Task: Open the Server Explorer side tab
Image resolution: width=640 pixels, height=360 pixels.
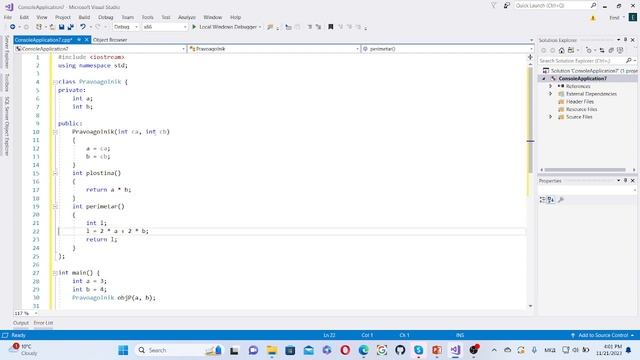Action: [x=7, y=52]
